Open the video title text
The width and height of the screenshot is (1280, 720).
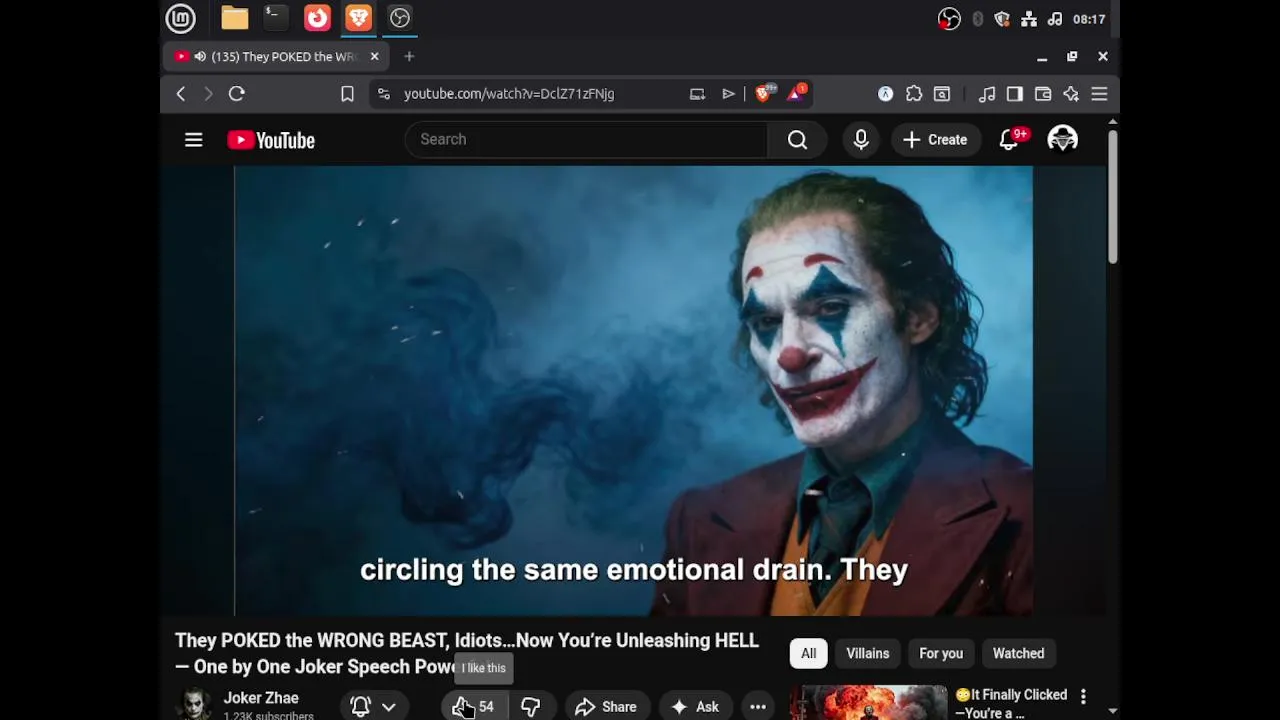point(467,653)
